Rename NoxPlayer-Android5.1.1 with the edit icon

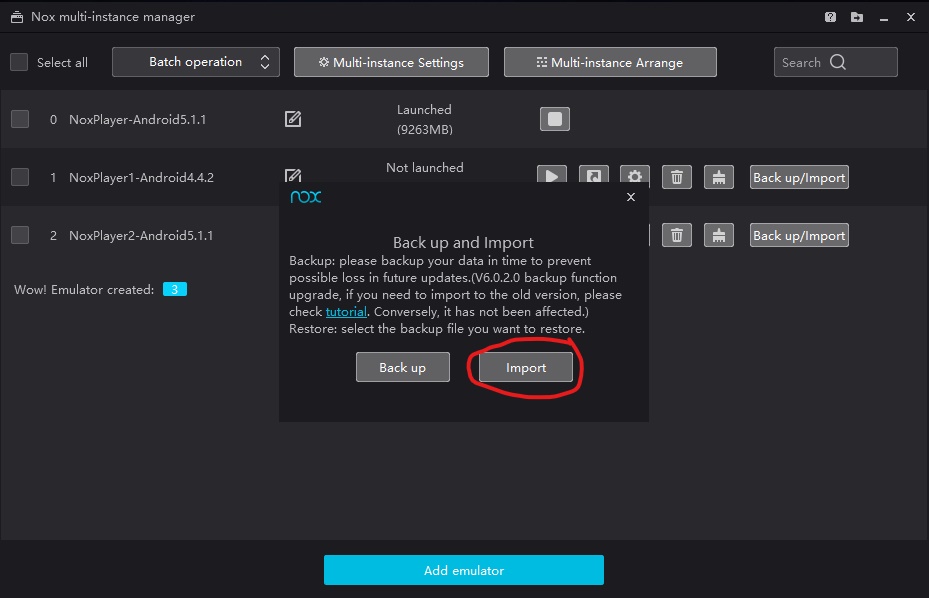point(293,119)
